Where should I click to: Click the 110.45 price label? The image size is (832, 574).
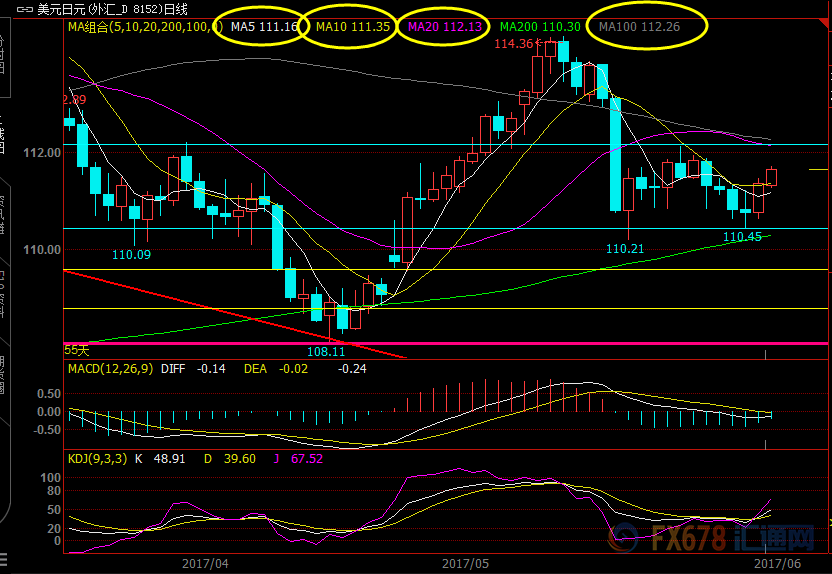(x=742, y=237)
